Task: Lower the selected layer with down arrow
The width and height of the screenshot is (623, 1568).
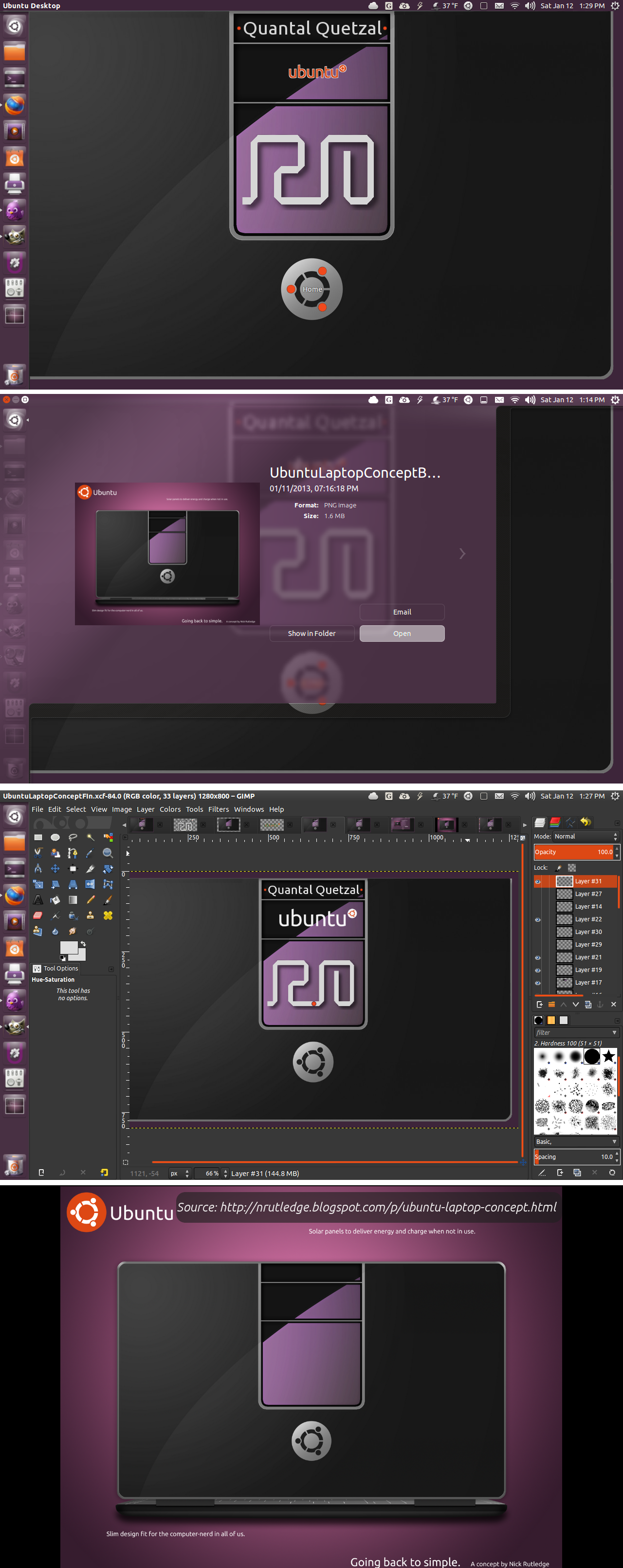Action: [x=575, y=1004]
